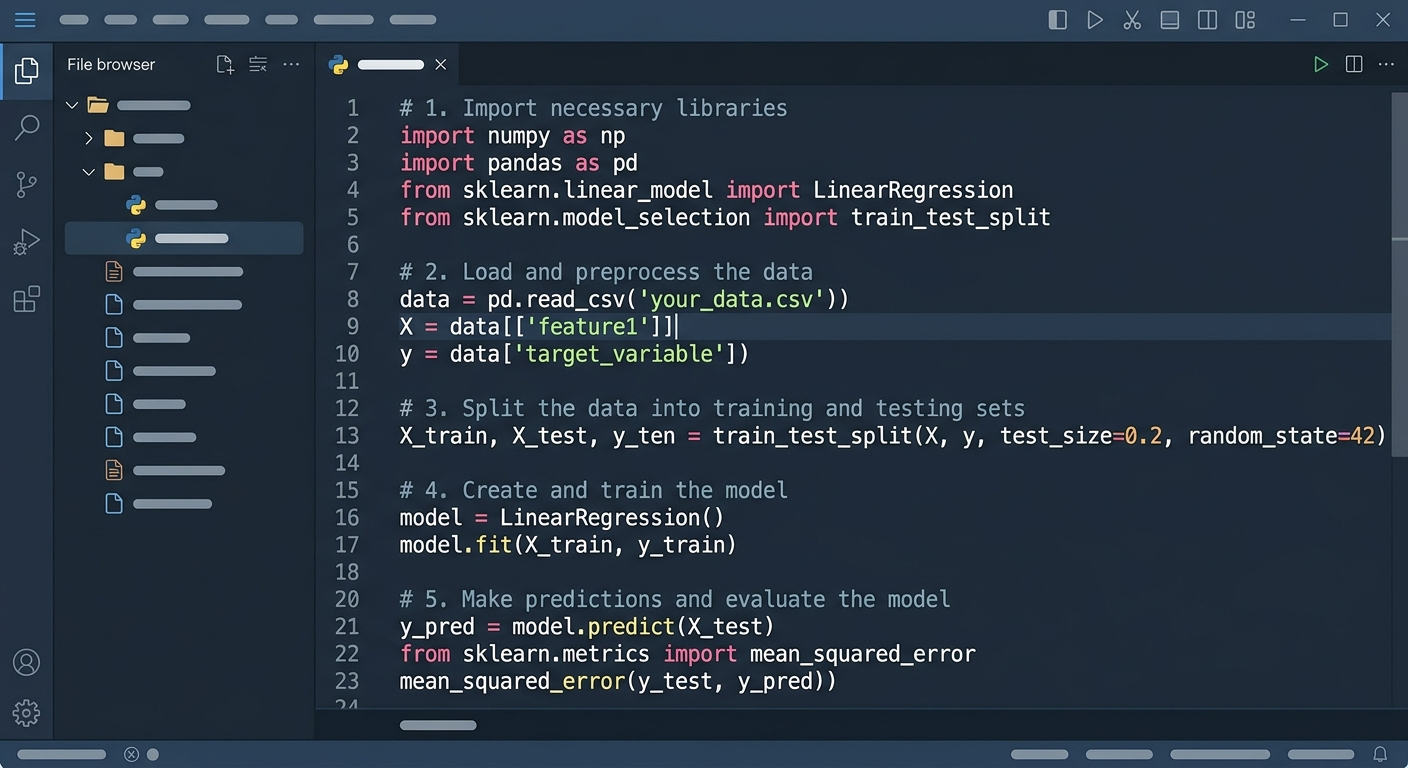Open the hamburger main menu
This screenshot has width=1408, height=768.
[x=25, y=20]
